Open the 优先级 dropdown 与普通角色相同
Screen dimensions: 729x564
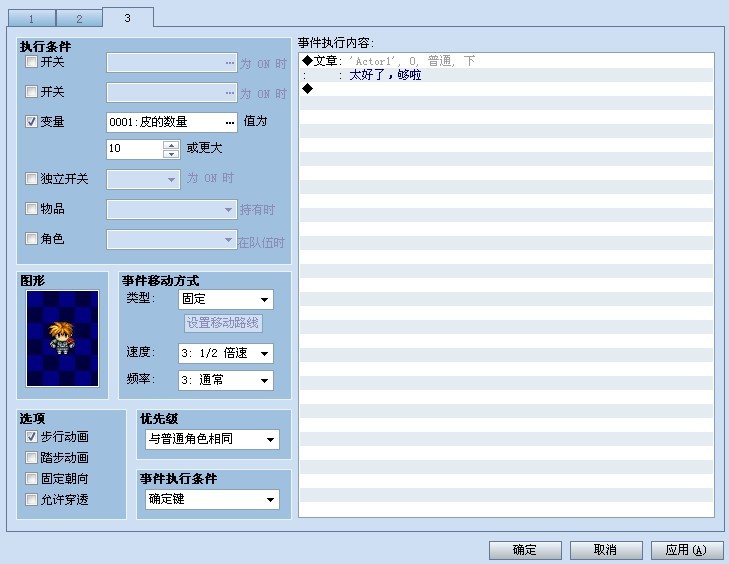click(x=212, y=439)
